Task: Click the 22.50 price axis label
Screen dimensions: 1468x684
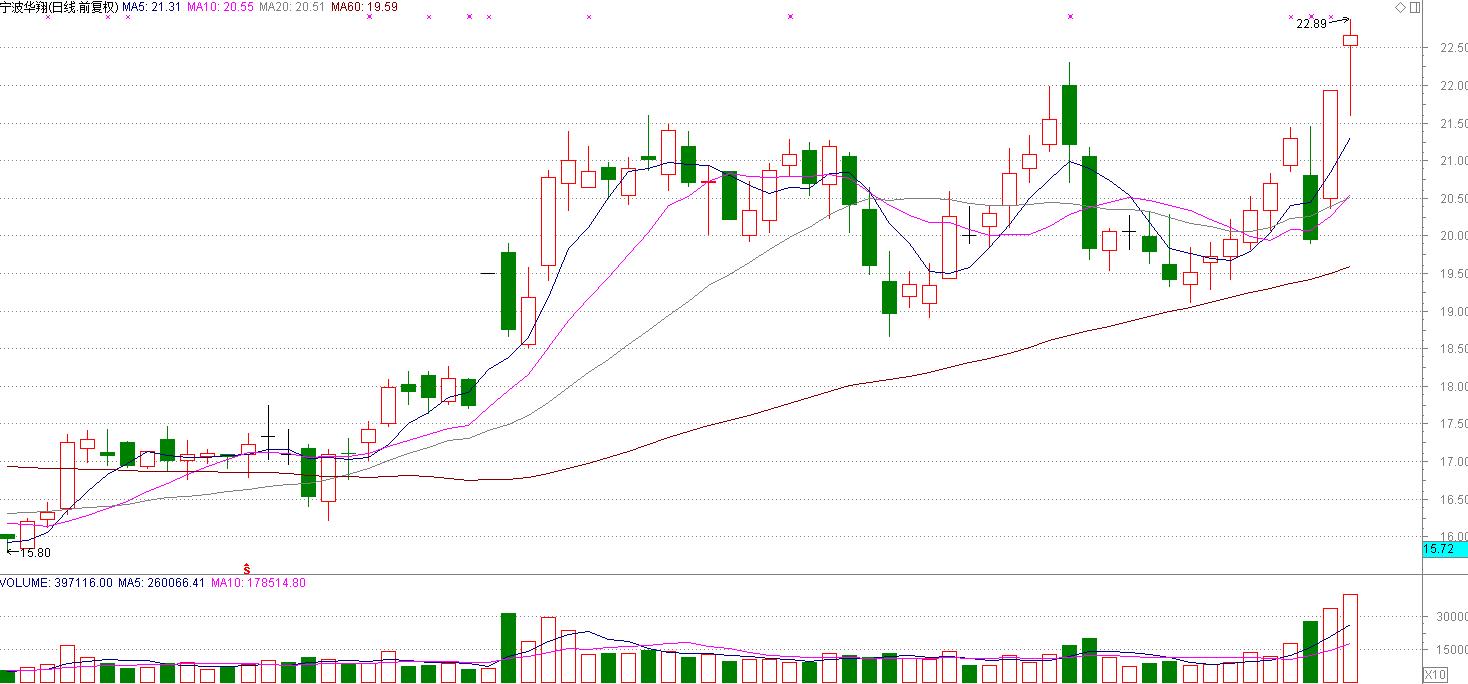Action: (1453, 48)
